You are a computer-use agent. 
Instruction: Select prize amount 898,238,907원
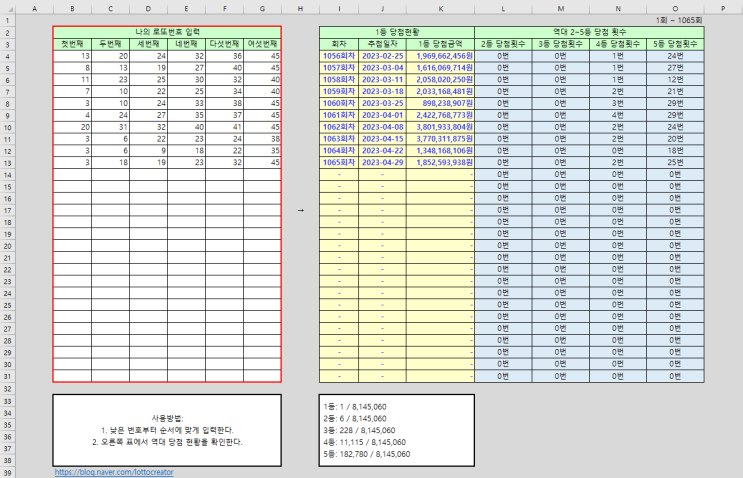coord(441,103)
